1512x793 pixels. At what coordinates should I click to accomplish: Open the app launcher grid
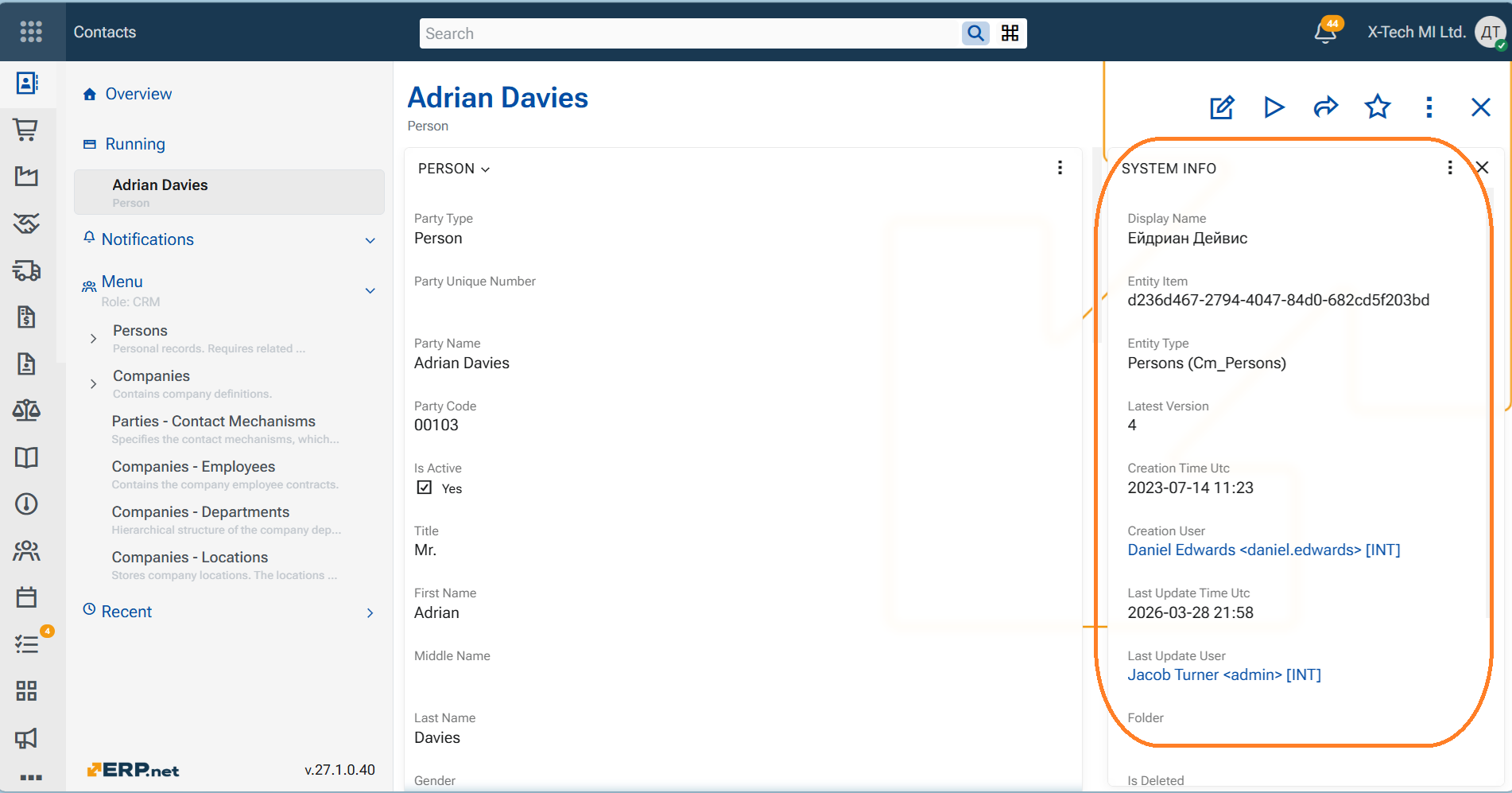tap(31, 32)
